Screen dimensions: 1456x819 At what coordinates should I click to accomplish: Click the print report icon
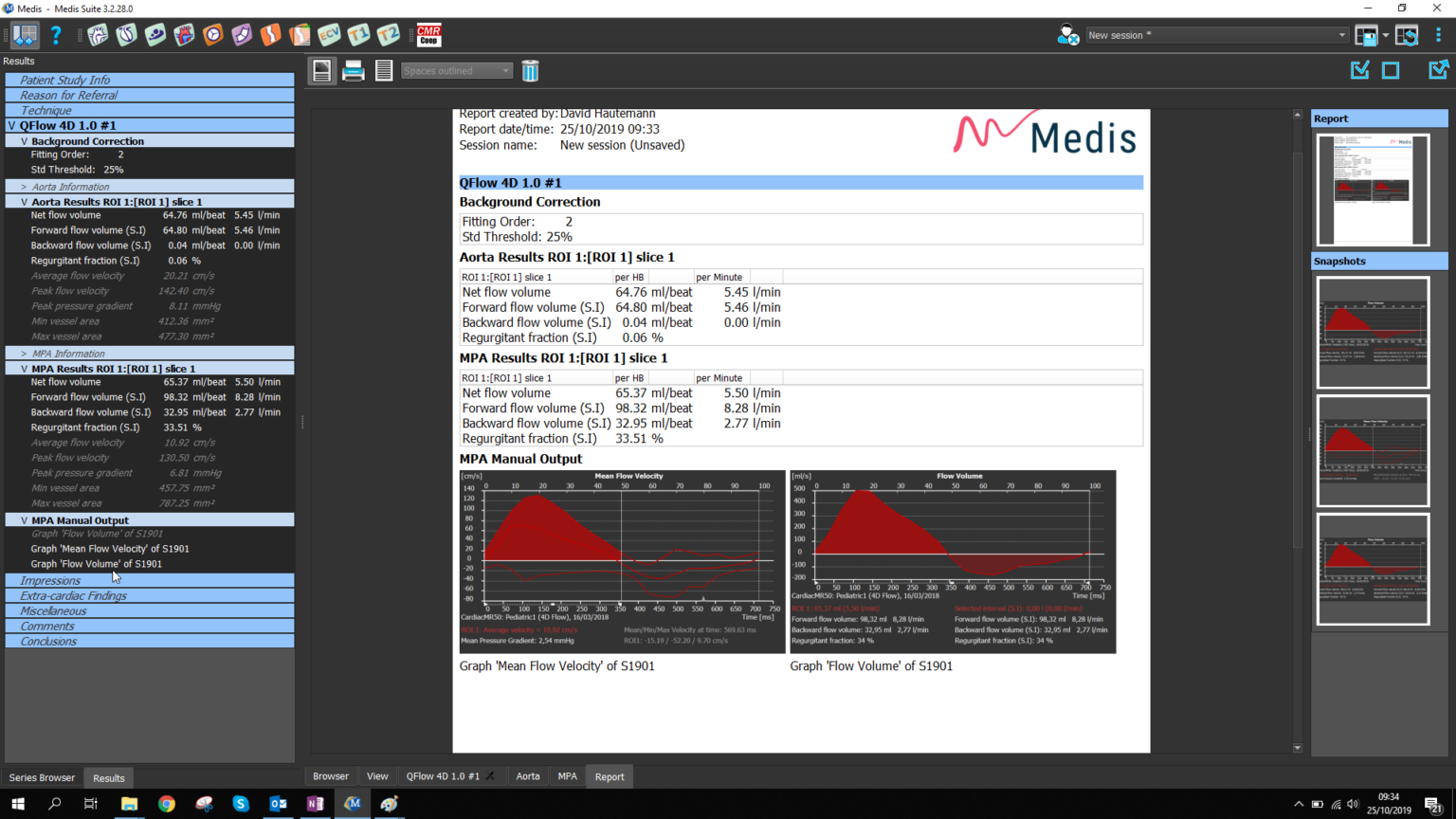tap(354, 70)
